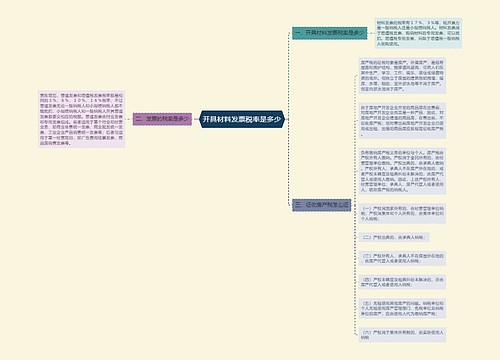Image resolution: width=500 pixels, height=360 pixels.
Task: Select the (五) 无租使用其他房产 note
Action: pos(402,308)
